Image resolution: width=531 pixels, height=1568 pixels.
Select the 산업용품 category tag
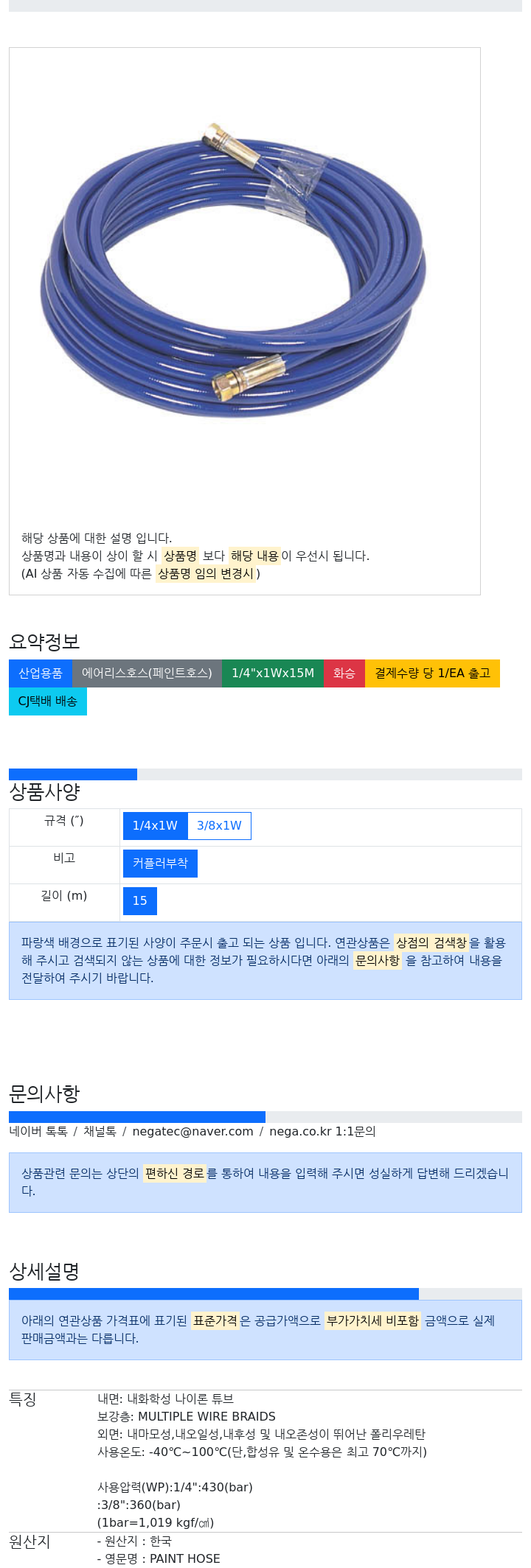41,673
